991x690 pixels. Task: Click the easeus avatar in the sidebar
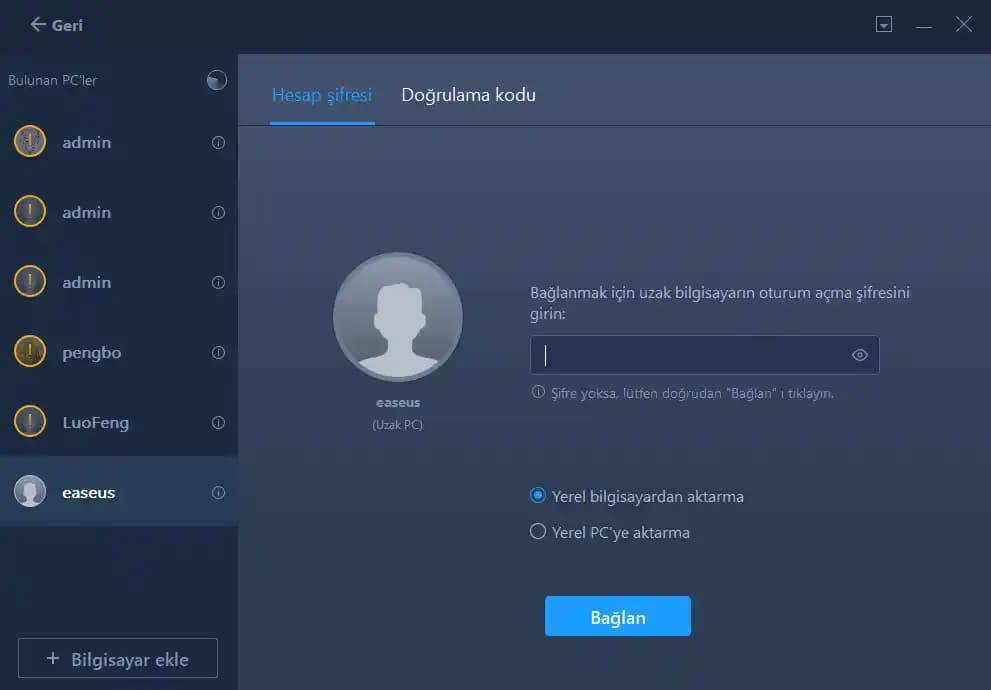pyautogui.click(x=29, y=492)
